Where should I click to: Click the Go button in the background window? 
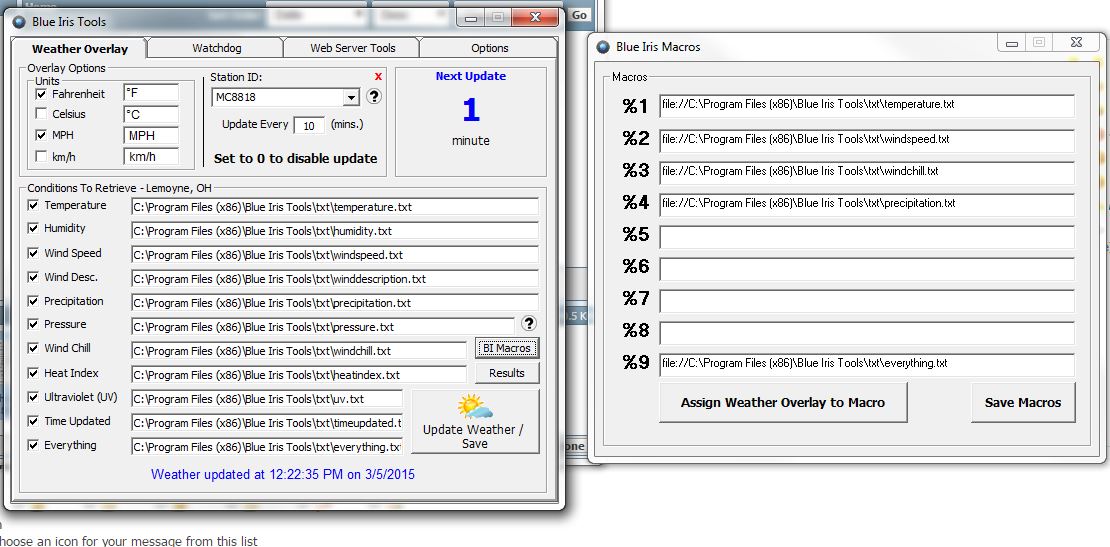point(579,15)
